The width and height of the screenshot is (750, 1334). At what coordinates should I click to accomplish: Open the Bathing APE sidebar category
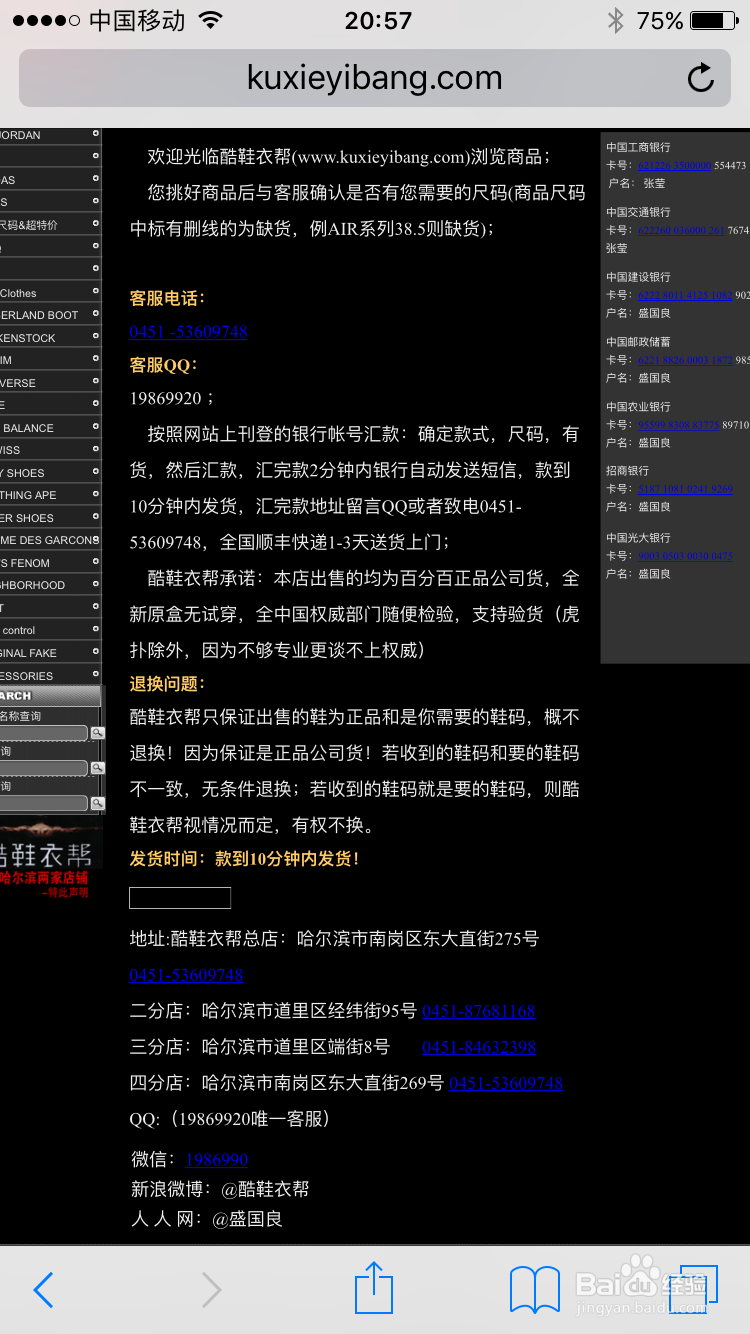[50, 495]
